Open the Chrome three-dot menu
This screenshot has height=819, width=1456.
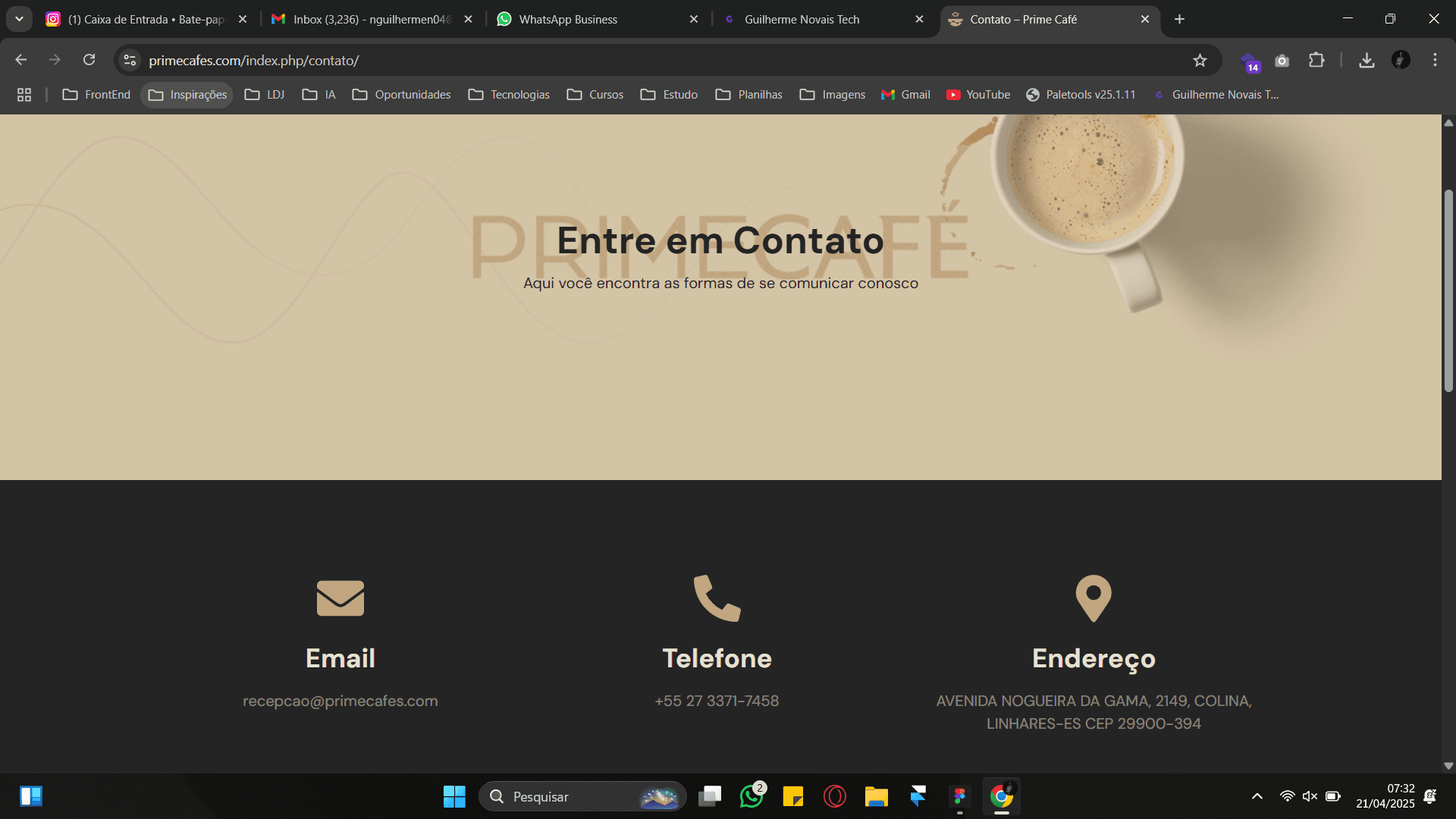(x=1435, y=60)
